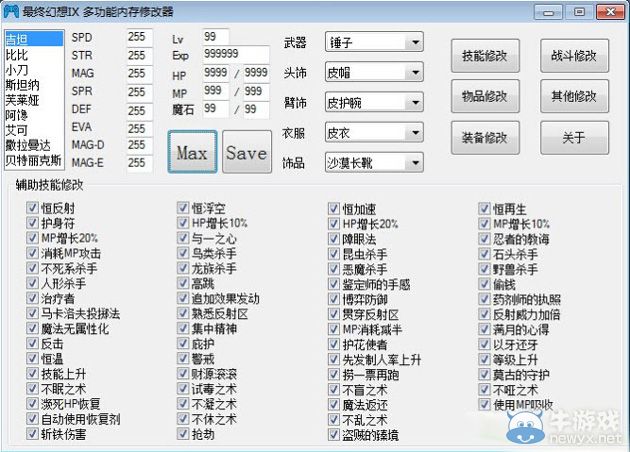The height and width of the screenshot is (452, 630).
Task: Toggle the 护身符 checkbox
Action: pyautogui.click(x=32, y=223)
